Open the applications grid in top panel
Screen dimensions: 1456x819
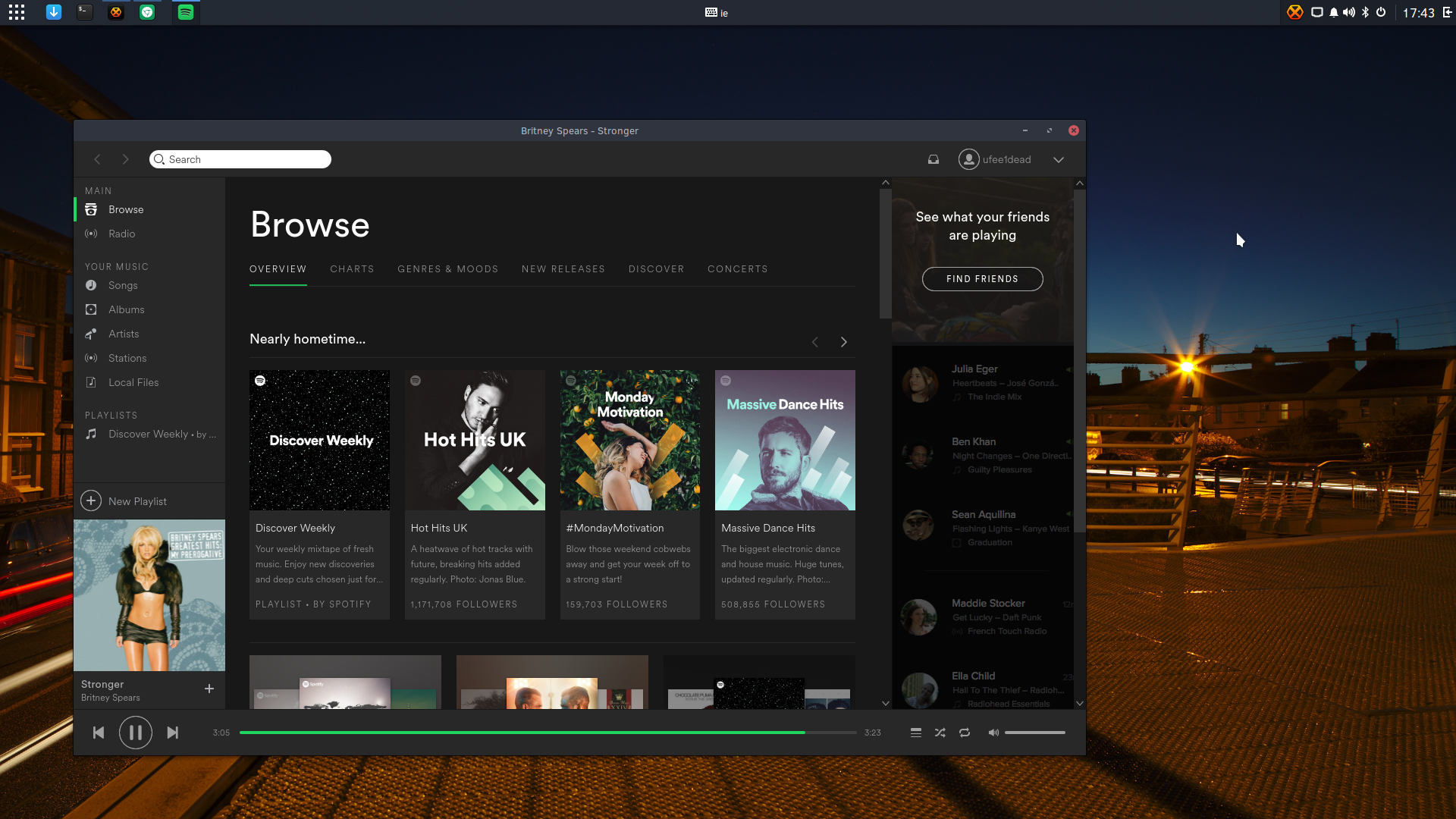pos(17,12)
